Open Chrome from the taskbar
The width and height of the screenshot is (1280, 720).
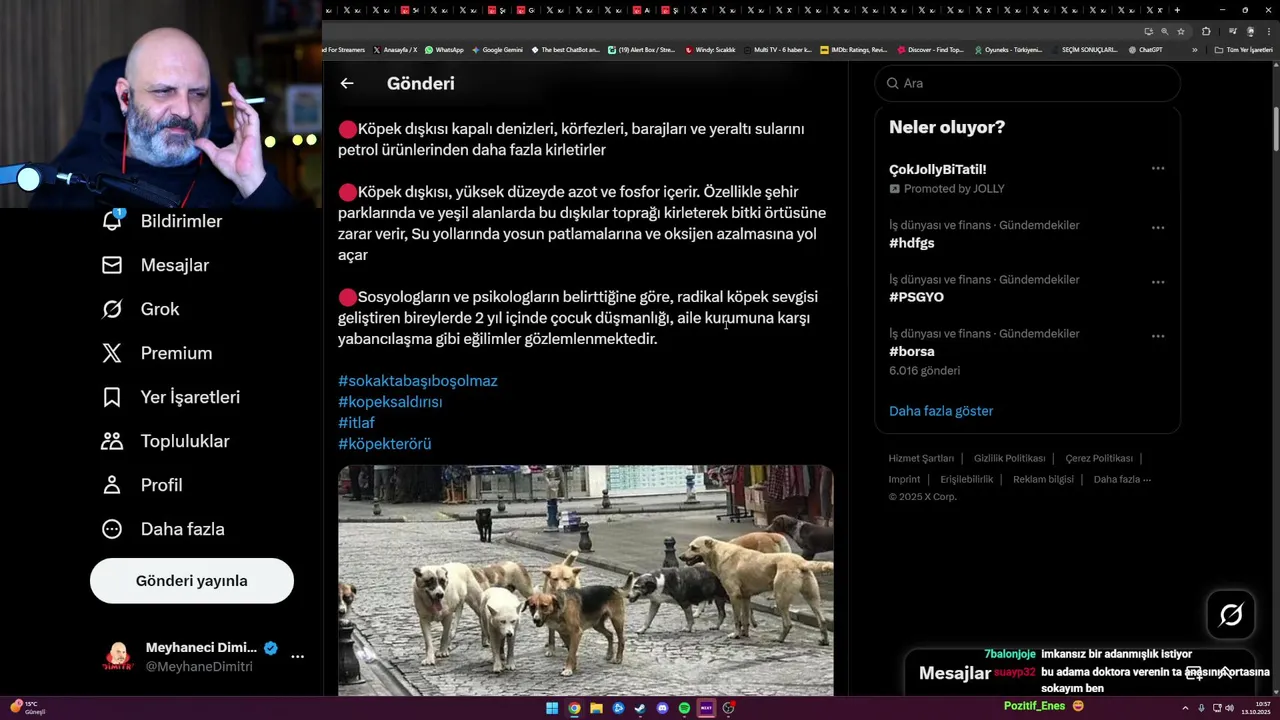coord(574,708)
